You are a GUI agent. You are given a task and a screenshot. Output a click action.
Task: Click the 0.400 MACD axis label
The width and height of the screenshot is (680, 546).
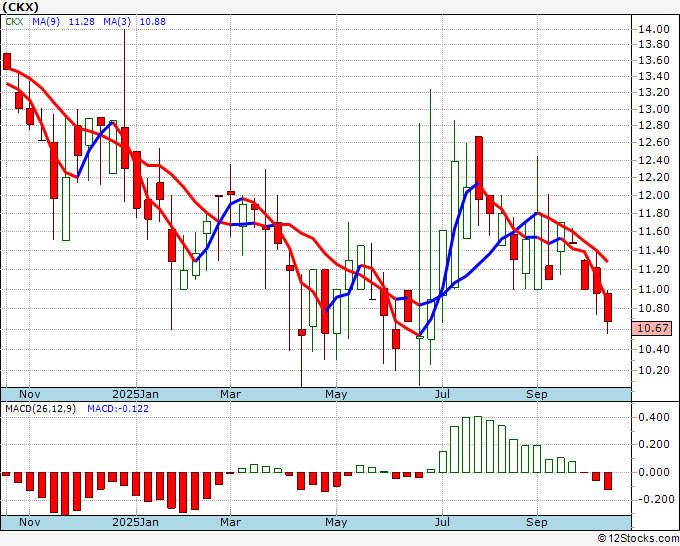pyautogui.click(x=653, y=417)
